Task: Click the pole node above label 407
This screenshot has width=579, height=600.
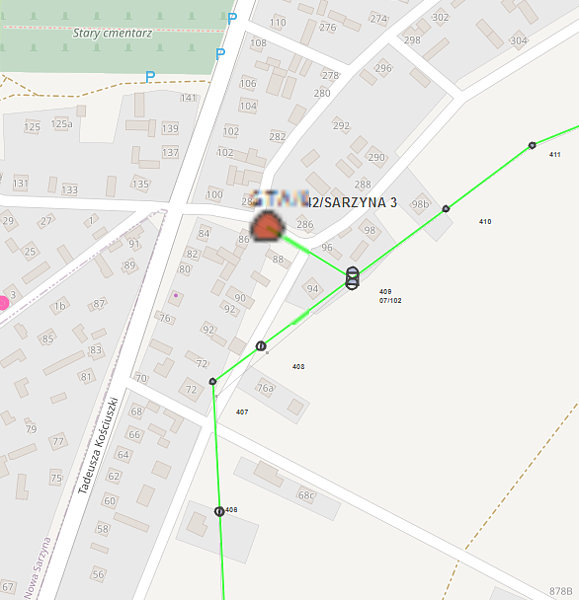Action: [x=213, y=382]
